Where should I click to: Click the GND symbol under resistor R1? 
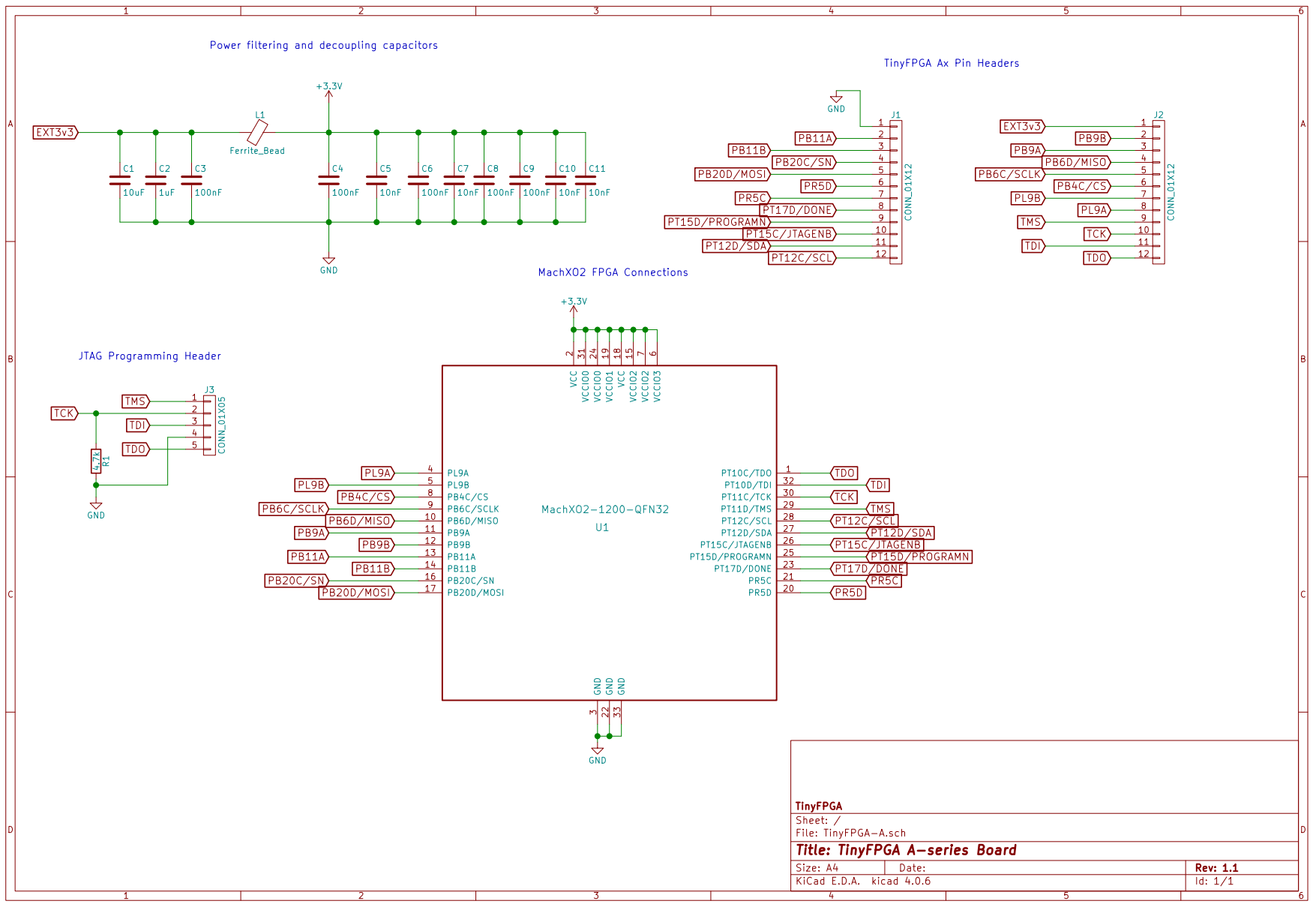coord(96,507)
